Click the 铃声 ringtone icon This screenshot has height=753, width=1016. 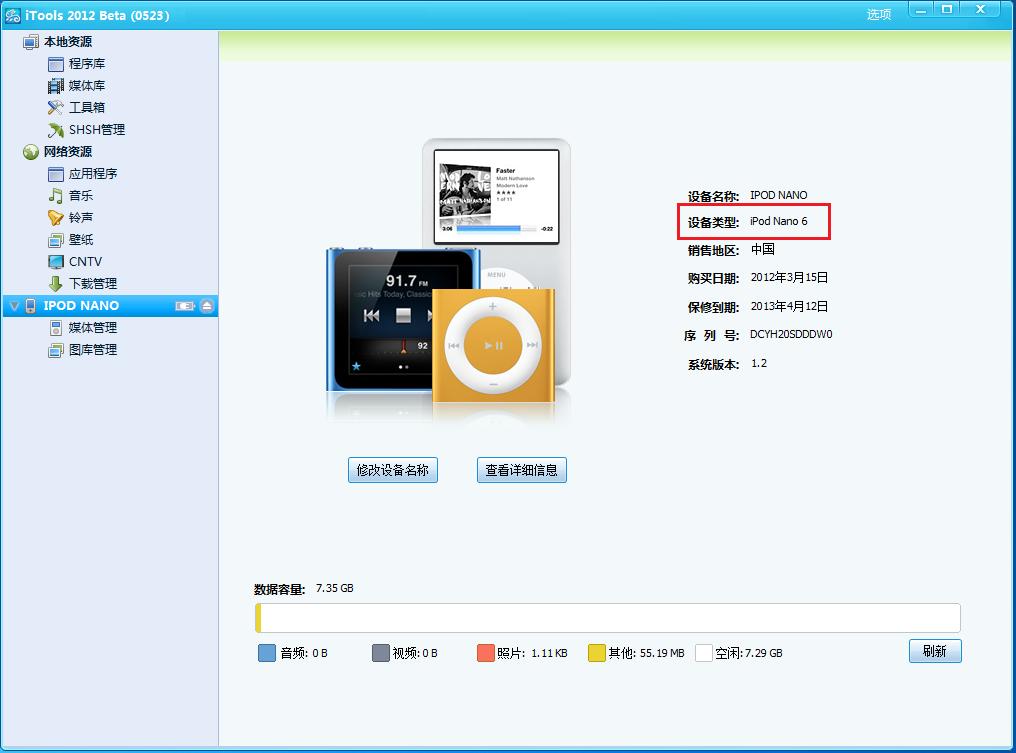tap(56, 218)
